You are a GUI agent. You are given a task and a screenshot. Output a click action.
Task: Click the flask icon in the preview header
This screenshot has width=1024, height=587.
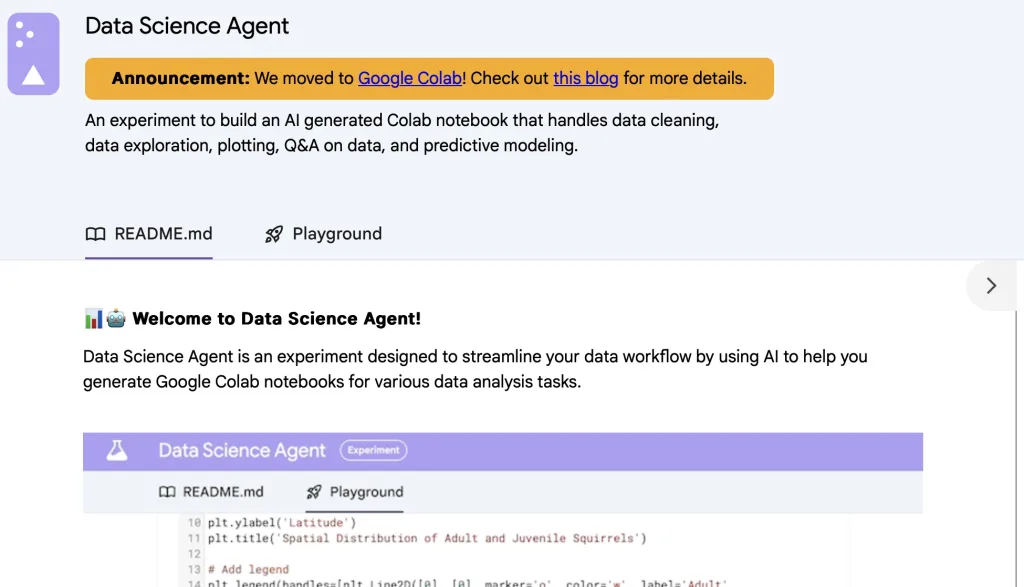pos(116,450)
